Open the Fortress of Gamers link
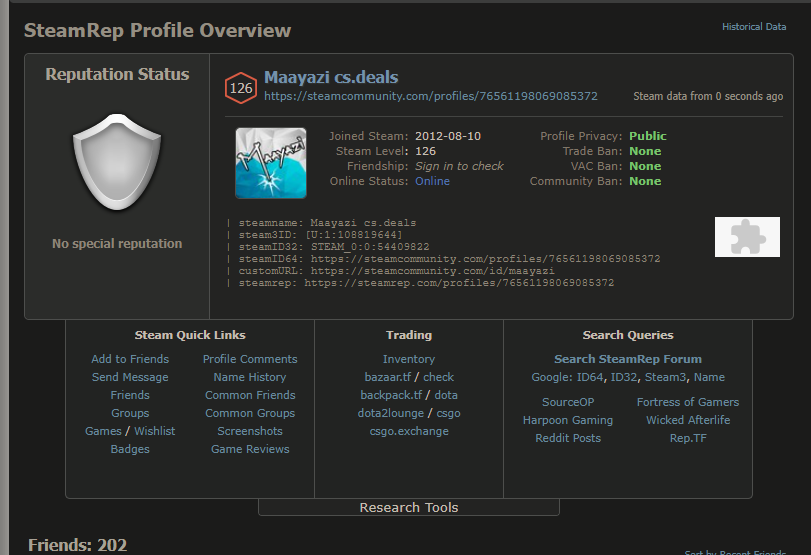Viewport: 811px width, 555px height. (687, 402)
